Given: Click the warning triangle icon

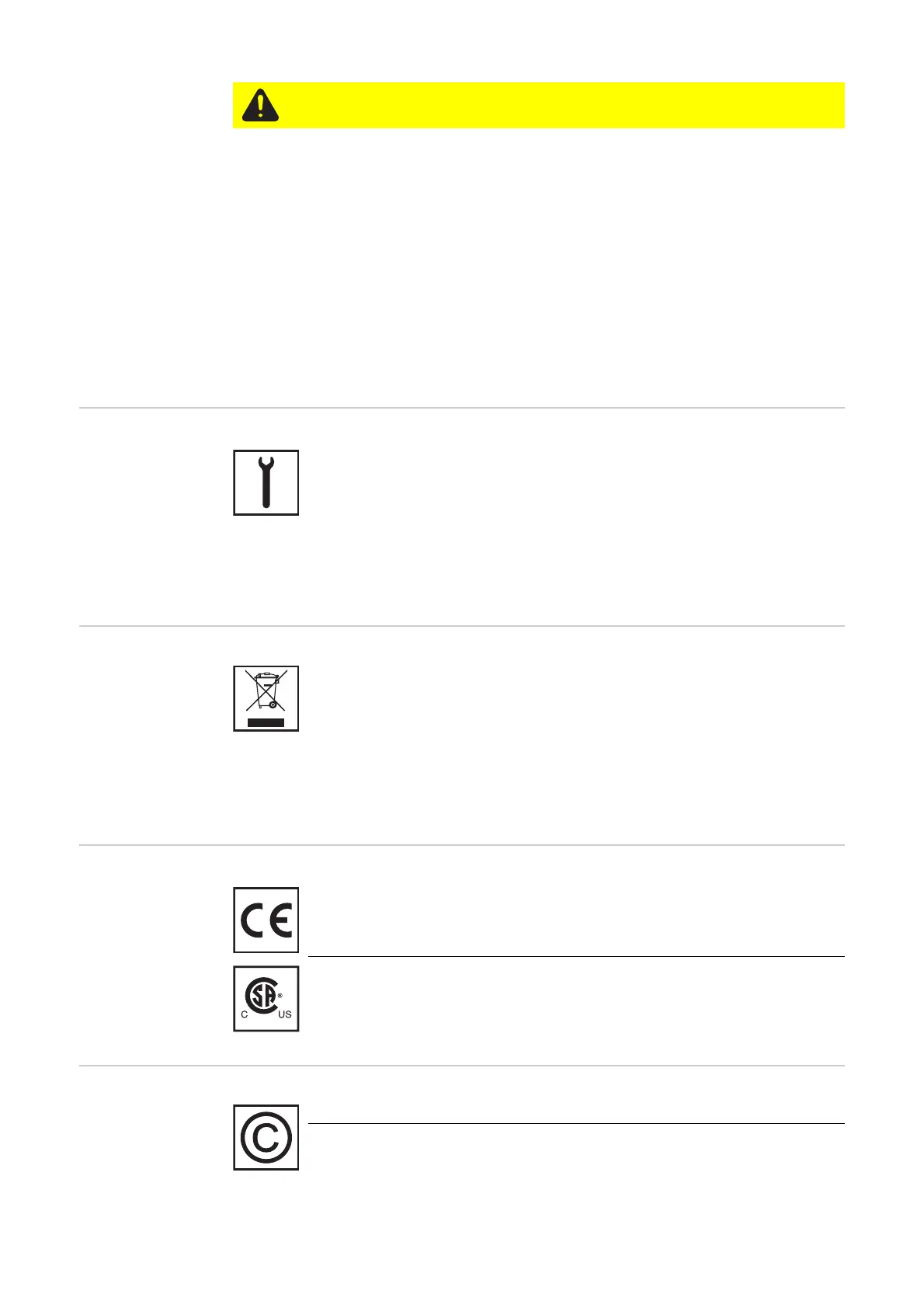Looking at the screenshot, I should point(260,106).
